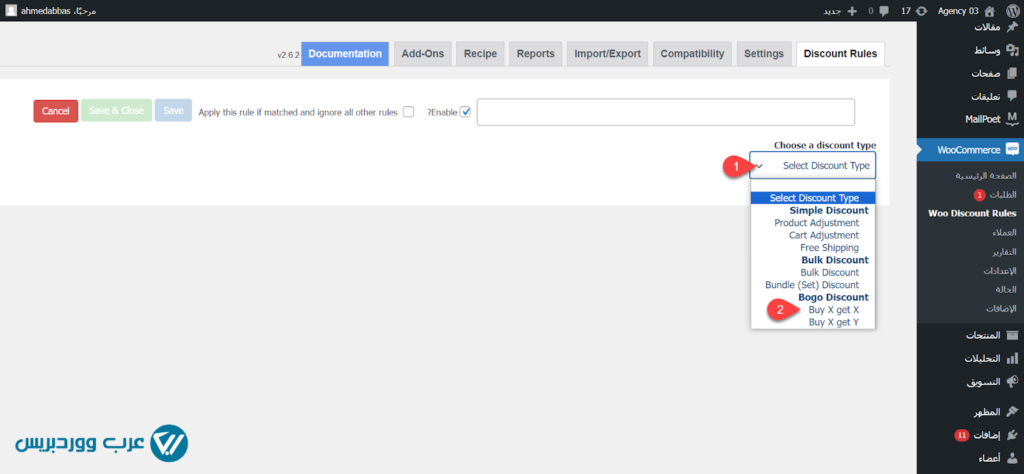Viewport: 1024px width, 474px height.
Task: Open the العملاء customers submenu link
Action: (x=1004, y=232)
